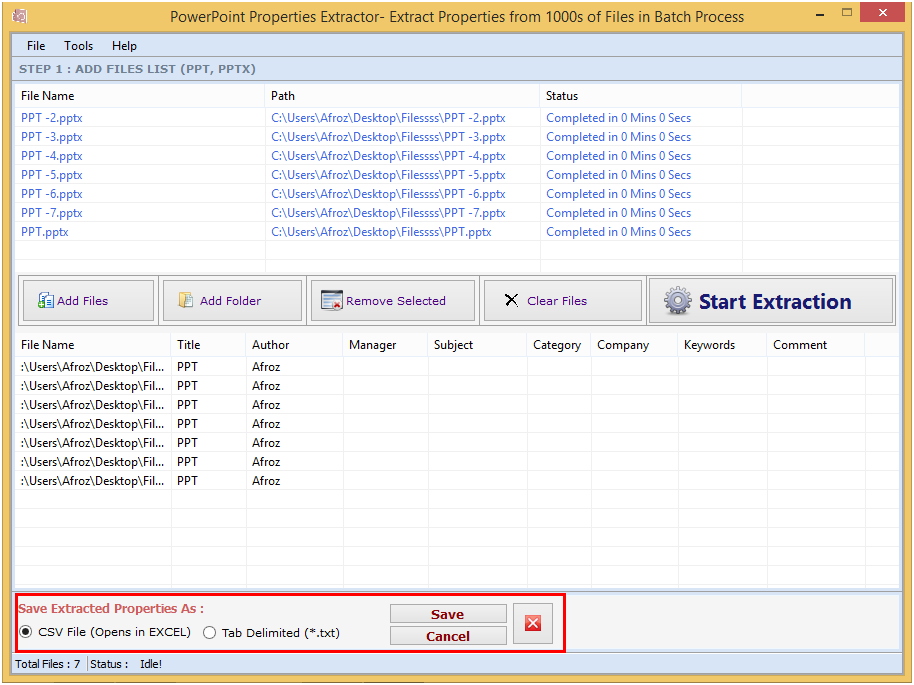Click the Cancel button
914x685 pixels.
tap(448, 636)
